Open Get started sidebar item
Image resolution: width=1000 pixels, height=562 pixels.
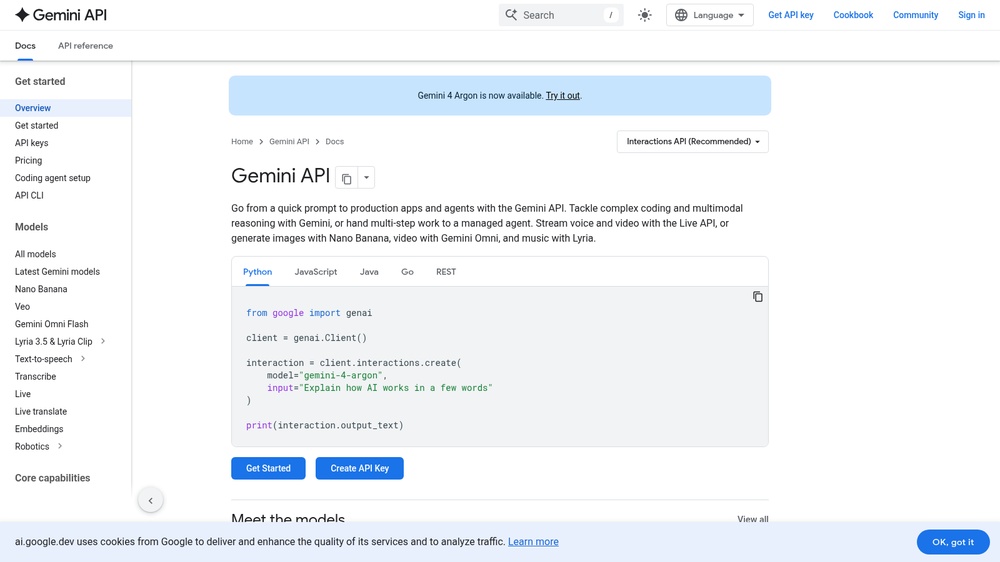click(x=36, y=126)
